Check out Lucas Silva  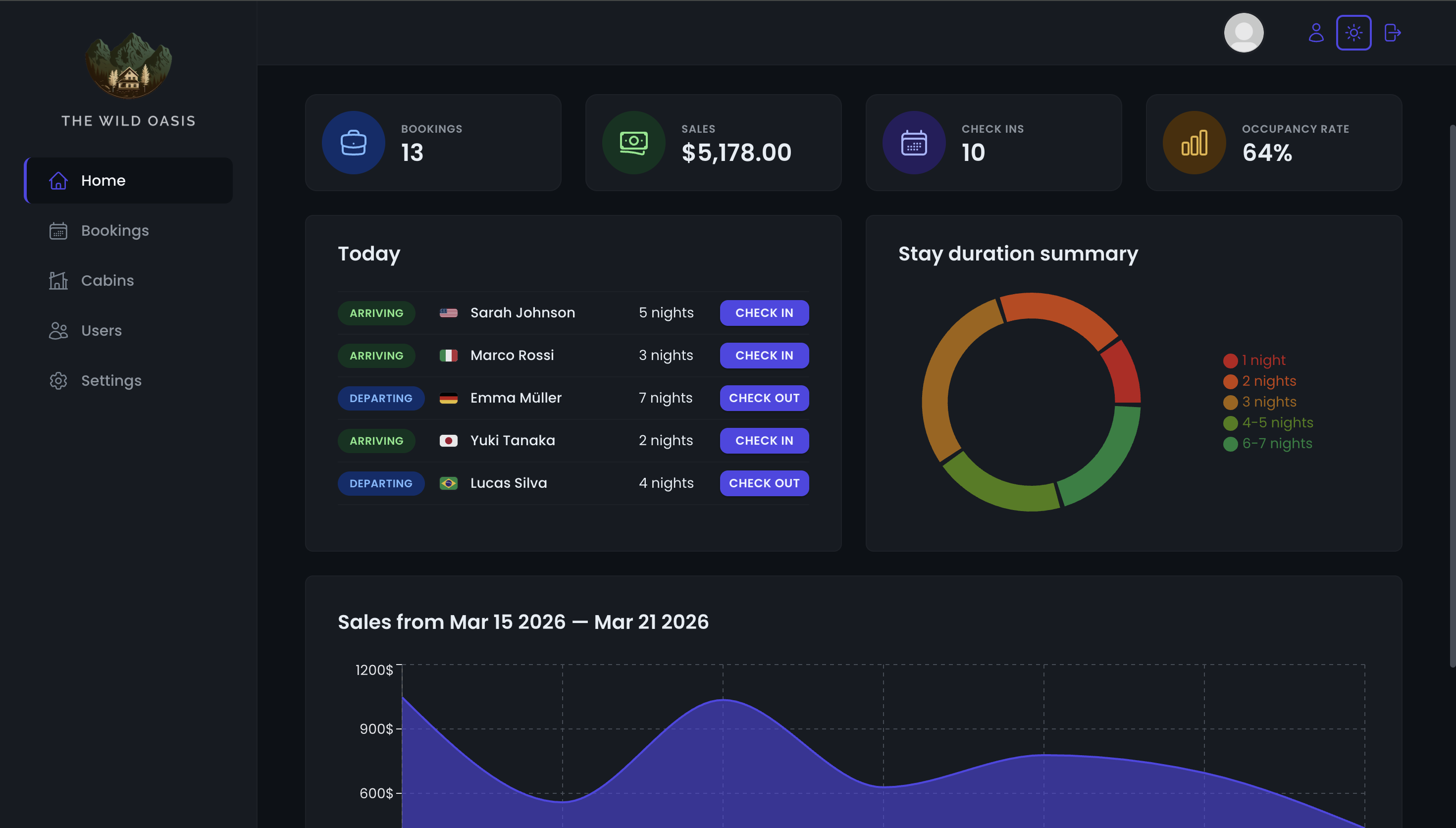click(764, 483)
